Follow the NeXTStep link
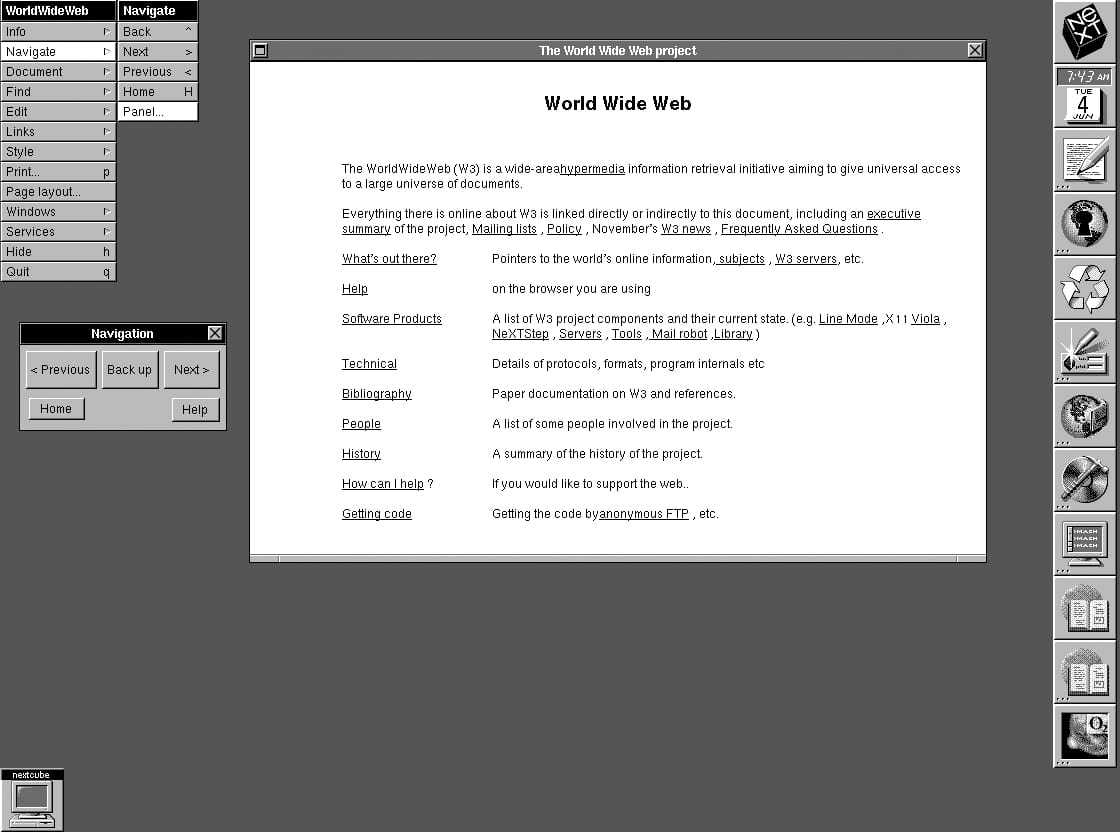 click(x=520, y=334)
